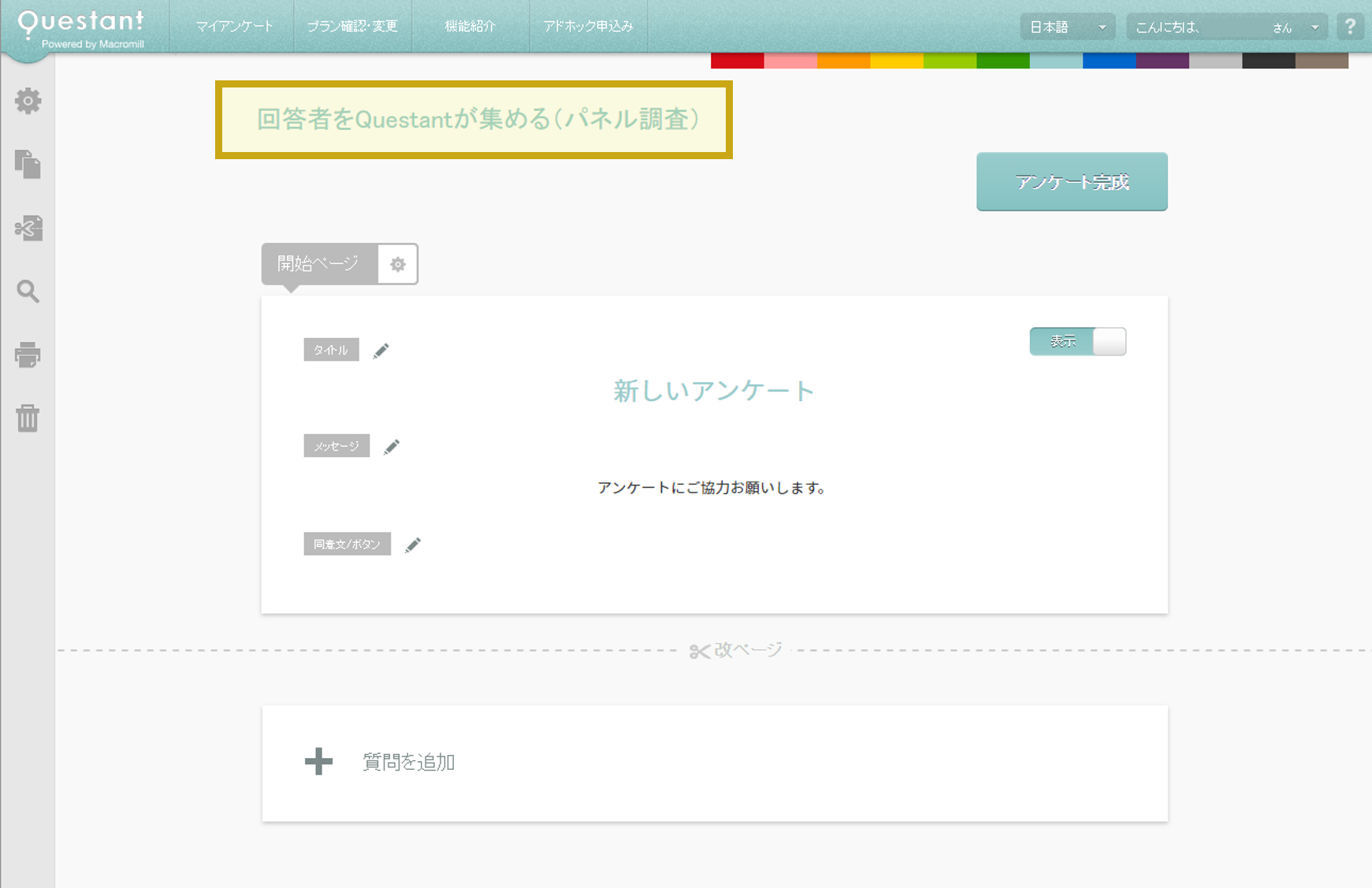The image size is (1372, 888).
Task: Edit the survey title with the pencil icon
Action: 381,350
